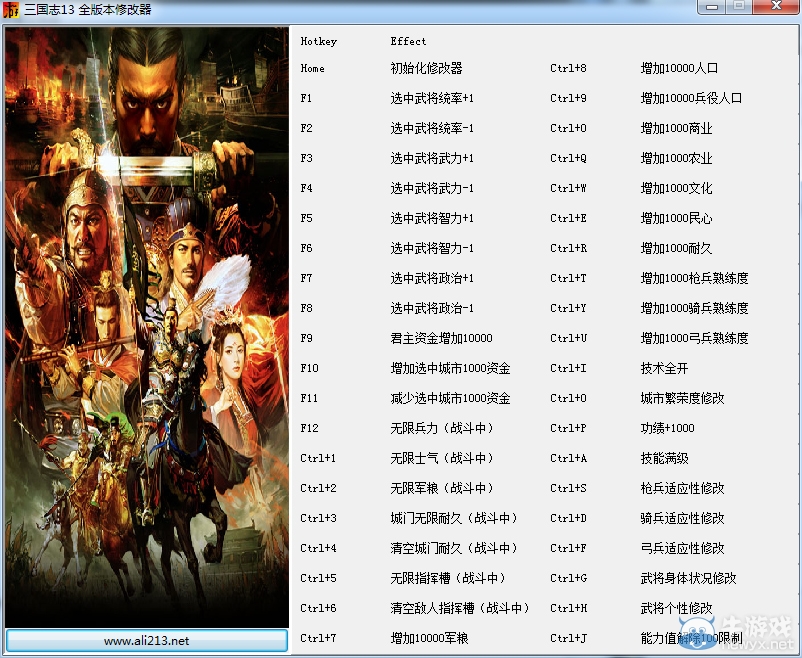Click on "选中武将智力-1" text

432,248
